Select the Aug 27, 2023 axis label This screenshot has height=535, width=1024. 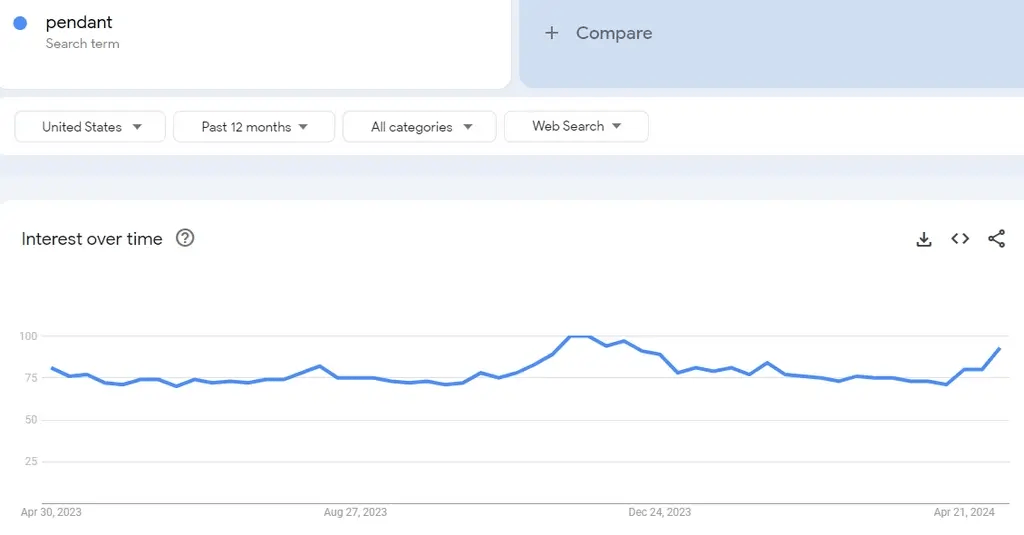coord(355,512)
